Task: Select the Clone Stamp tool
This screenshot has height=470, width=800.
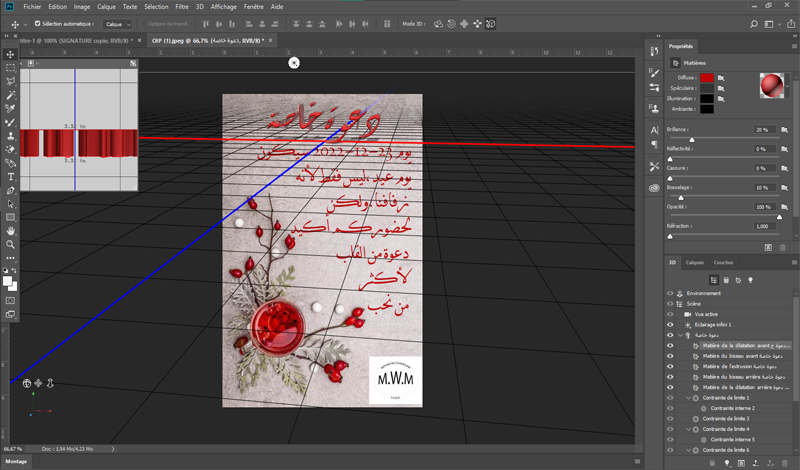Action: [10, 136]
